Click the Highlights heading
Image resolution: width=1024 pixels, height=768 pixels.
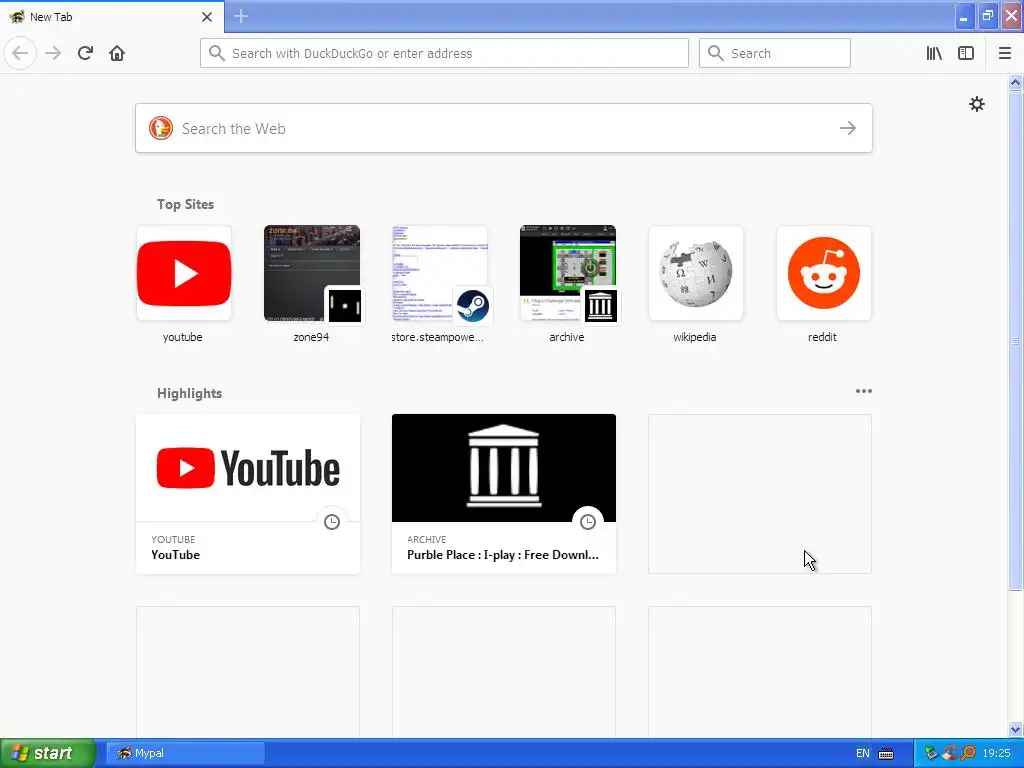click(189, 393)
